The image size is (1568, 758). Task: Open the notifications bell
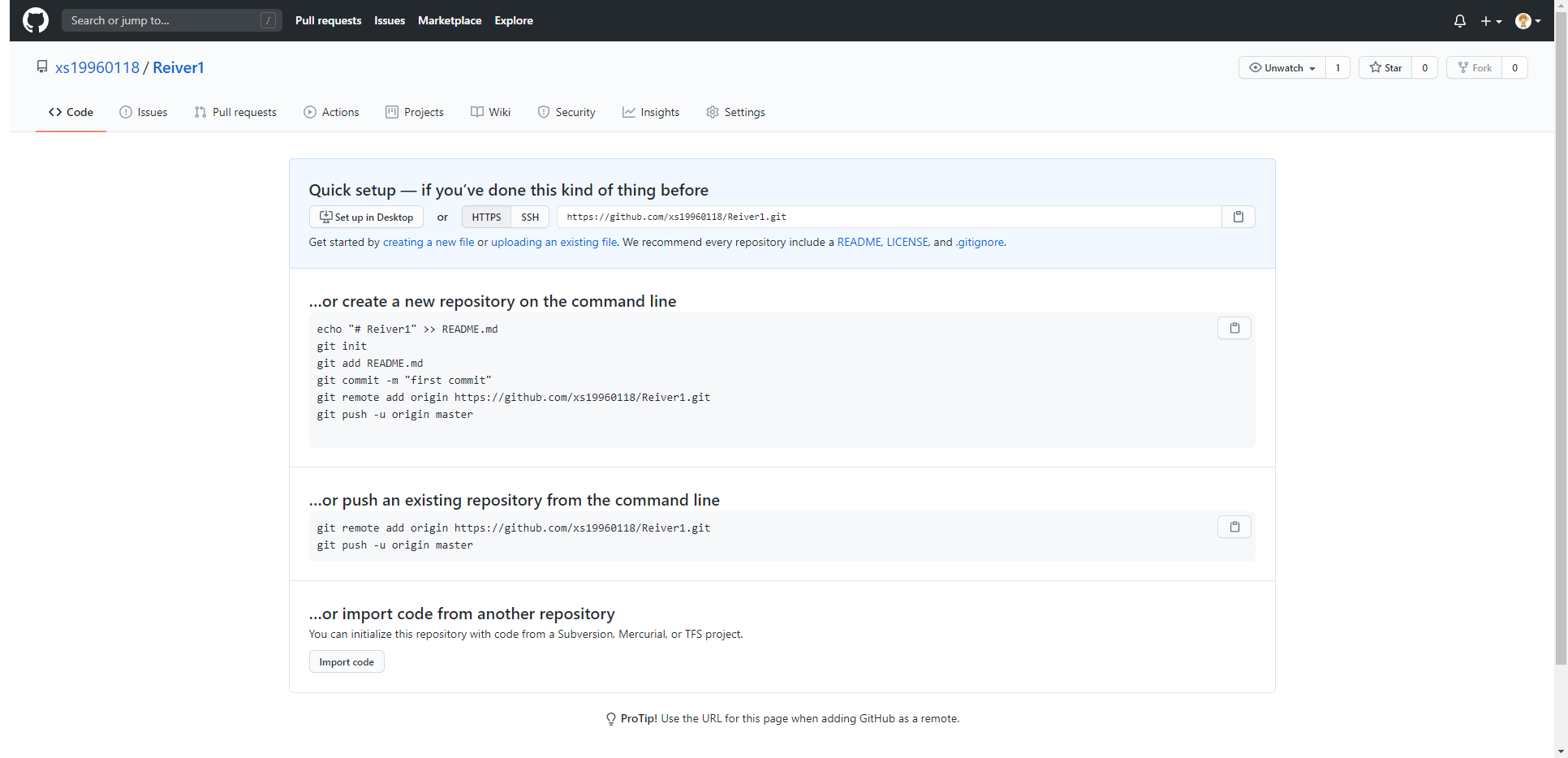(x=1460, y=21)
